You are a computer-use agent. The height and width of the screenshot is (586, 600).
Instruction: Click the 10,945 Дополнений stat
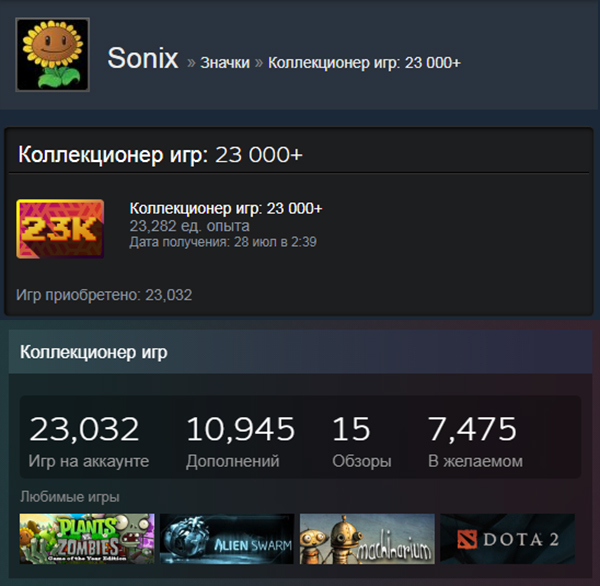(x=240, y=442)
